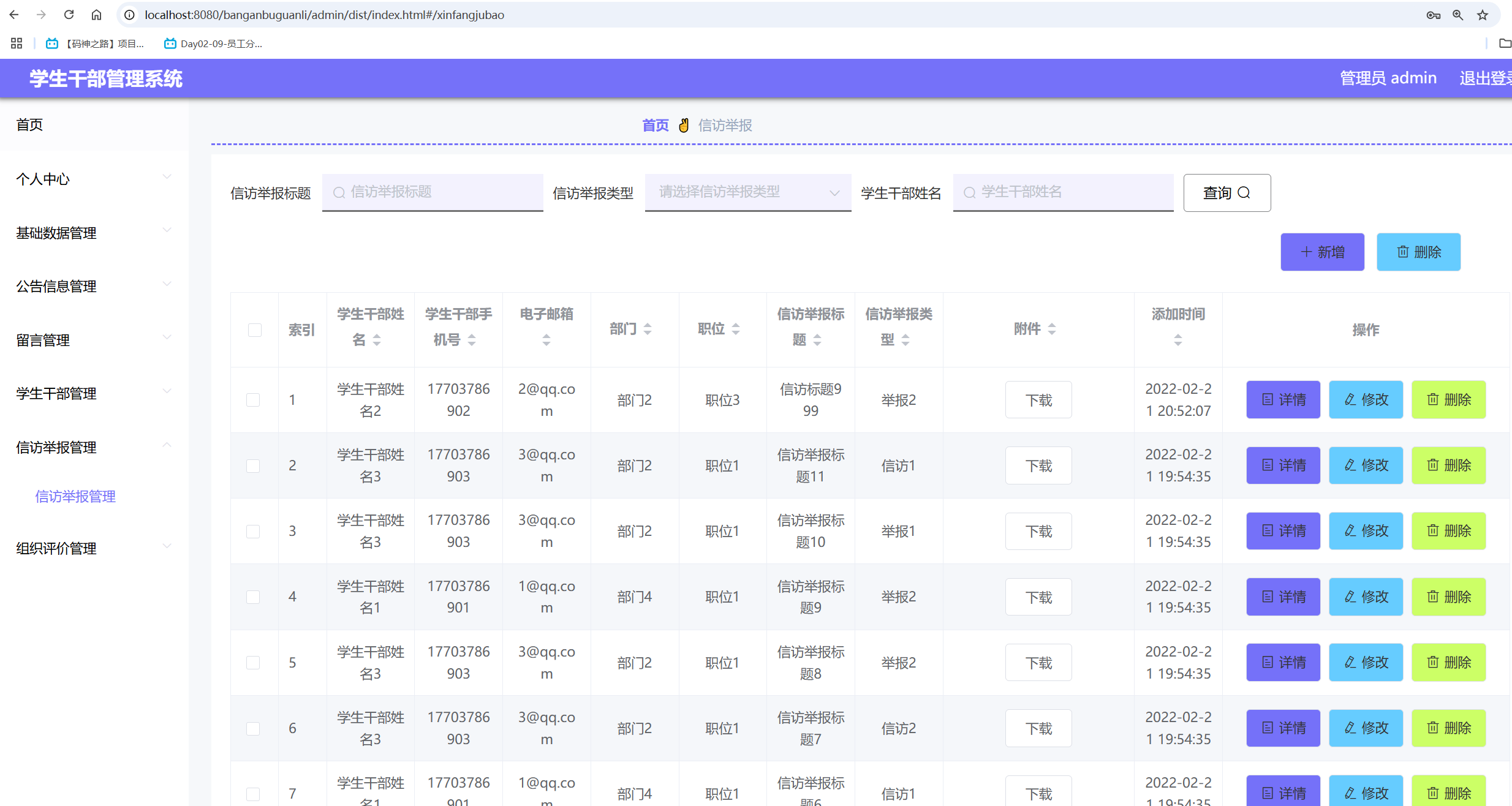Sort by 学生干部姓名 column arrows
The image size is (1512, 806).
[377, 341]
